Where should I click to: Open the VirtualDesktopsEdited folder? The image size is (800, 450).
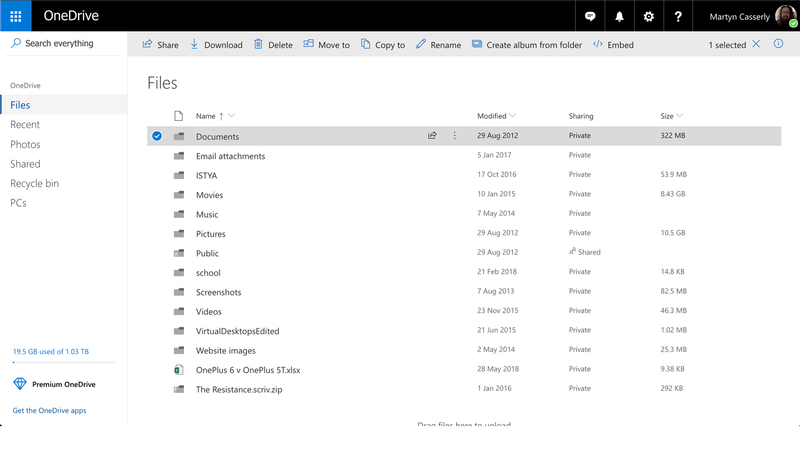tap(238, 331)
